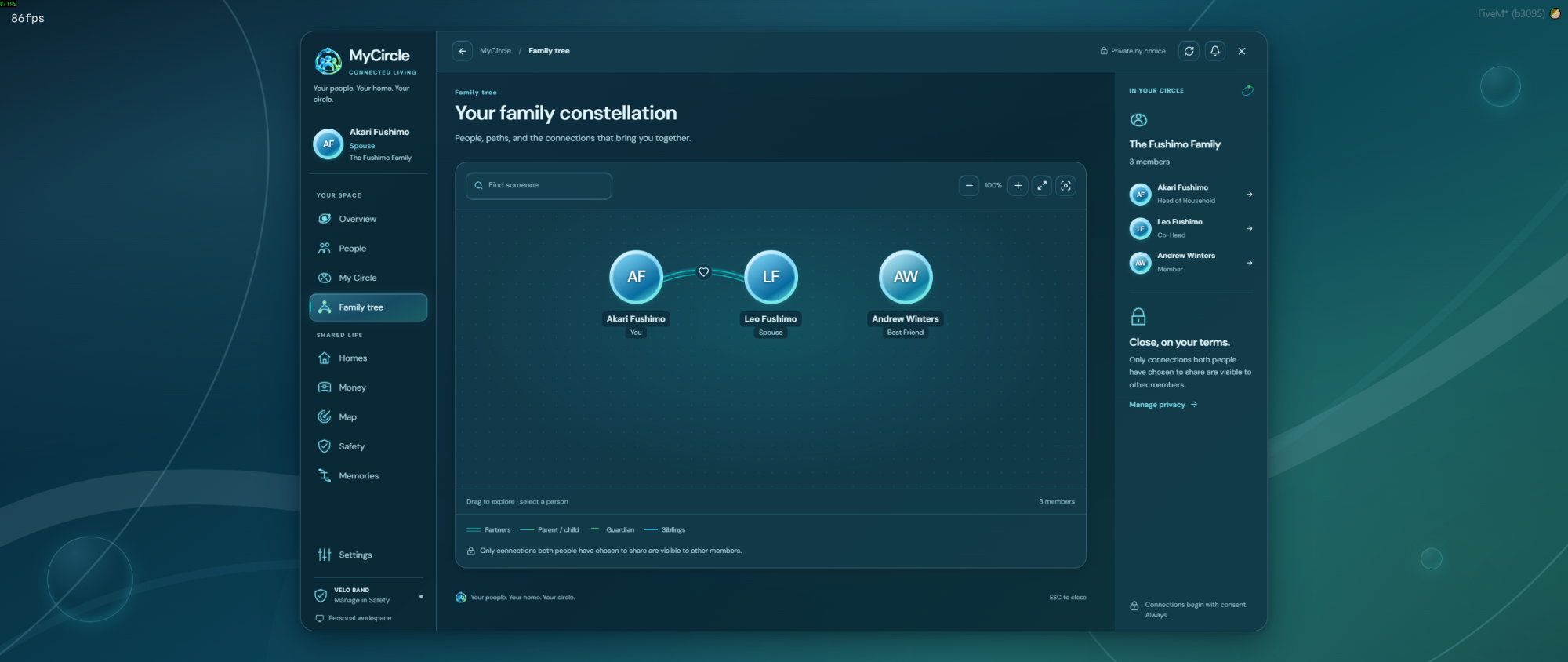Screen dimensions: 1568x662
Task: Click "Personal workspace" label
Action: click(360, 618)
